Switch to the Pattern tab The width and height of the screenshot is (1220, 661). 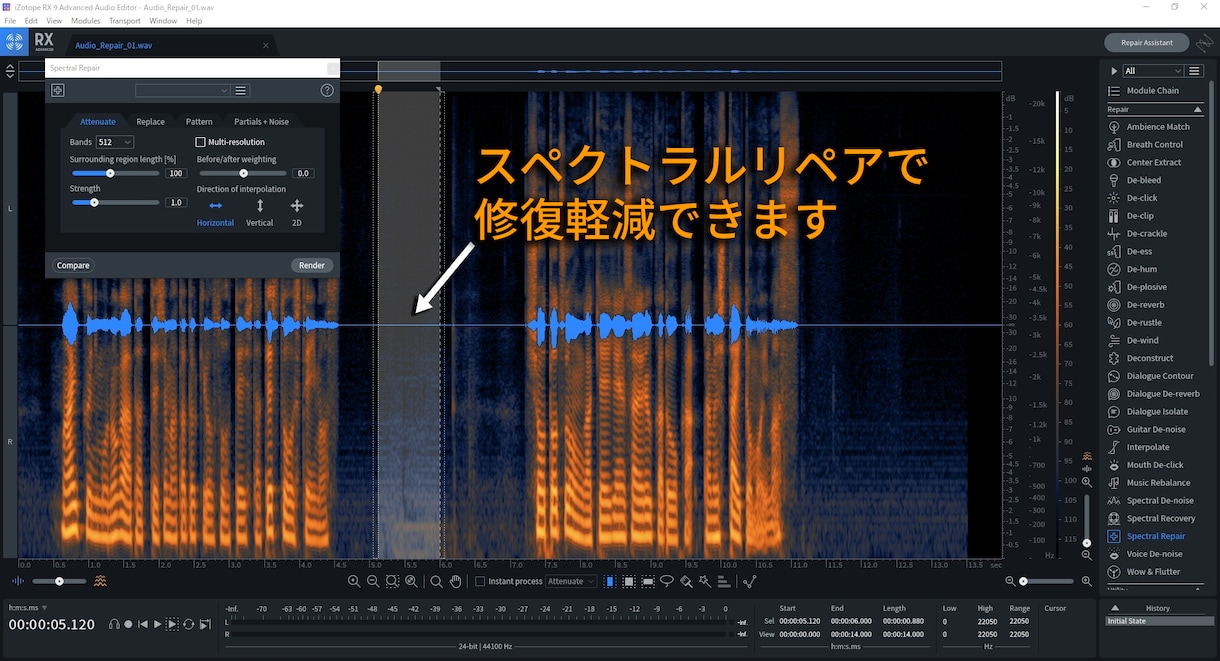(x=199, y=121)
